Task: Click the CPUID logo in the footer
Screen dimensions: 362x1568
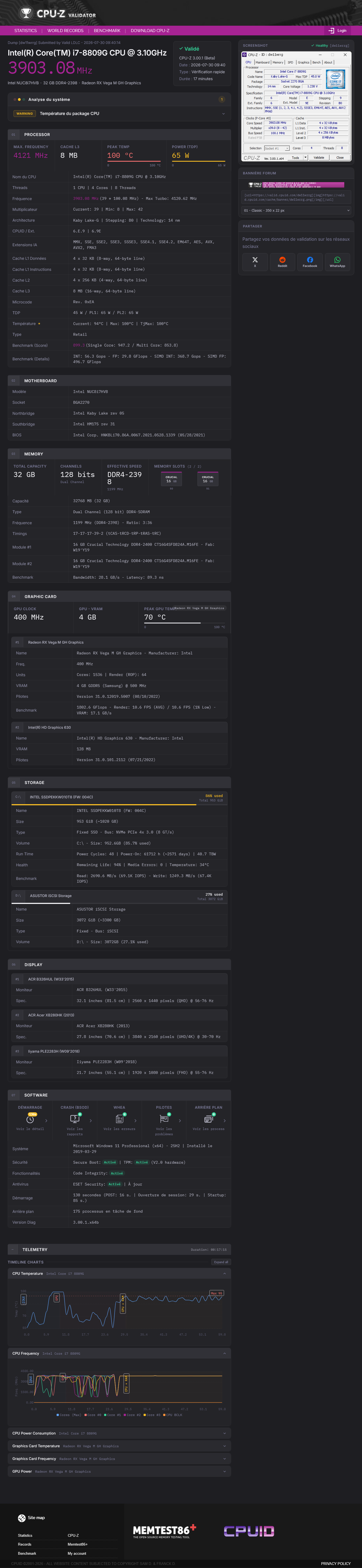Action: 249,1531
